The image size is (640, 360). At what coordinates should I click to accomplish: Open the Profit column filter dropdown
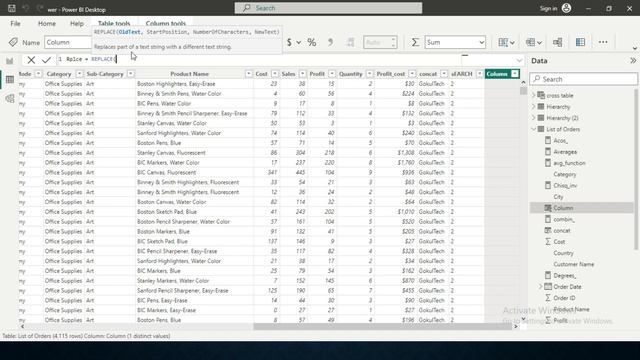tap(332, 74)
